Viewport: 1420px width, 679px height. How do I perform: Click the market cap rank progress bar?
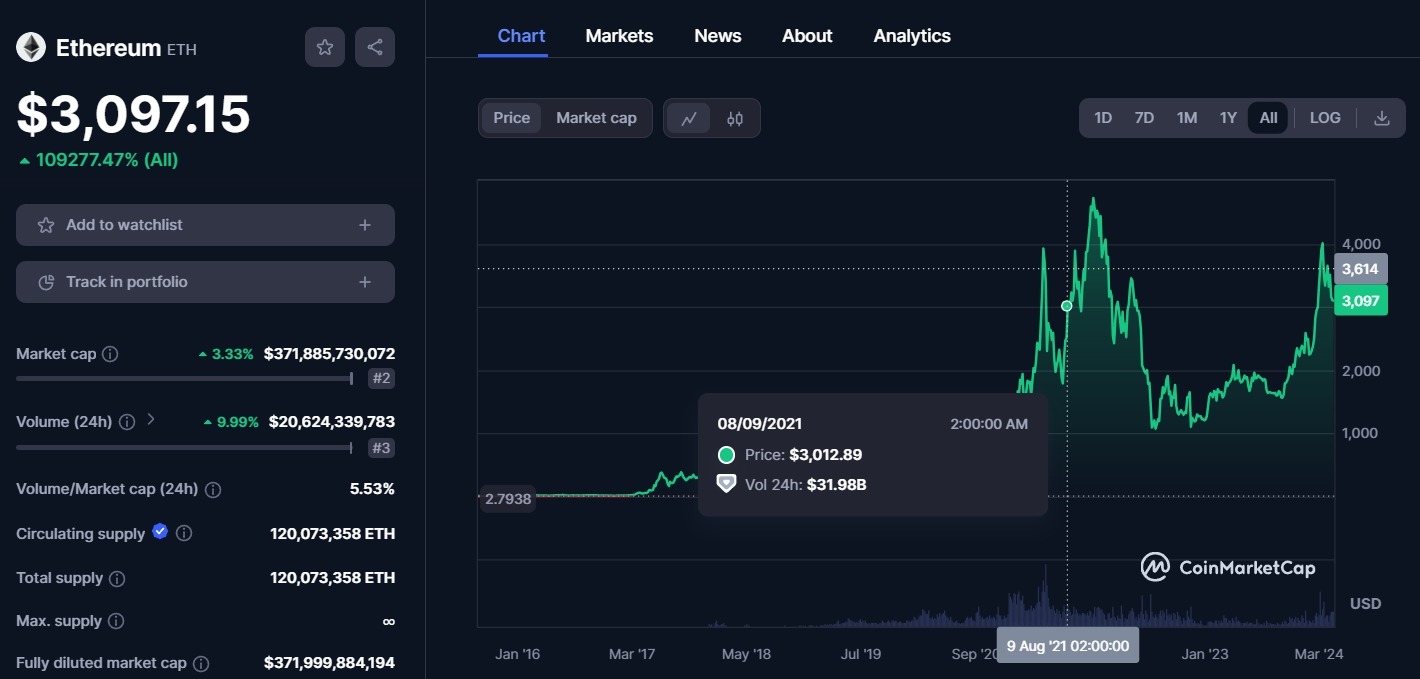(x=185, y=378)
